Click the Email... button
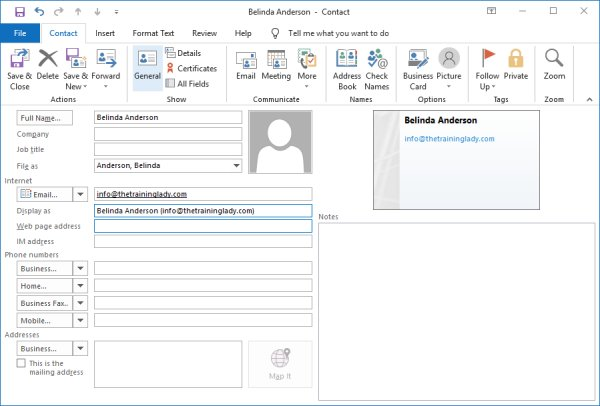 click(x=44, y=194)
